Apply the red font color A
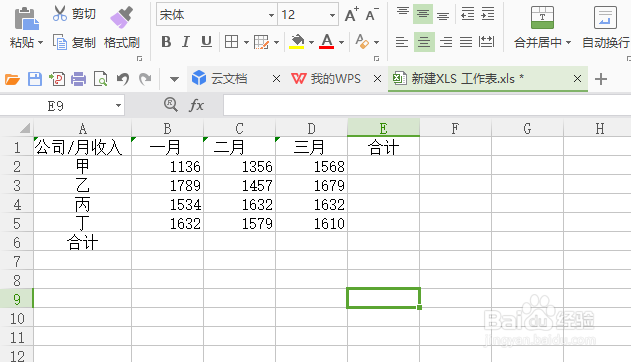Viewport: 631px width, 362px height. [x=326, y=41]
